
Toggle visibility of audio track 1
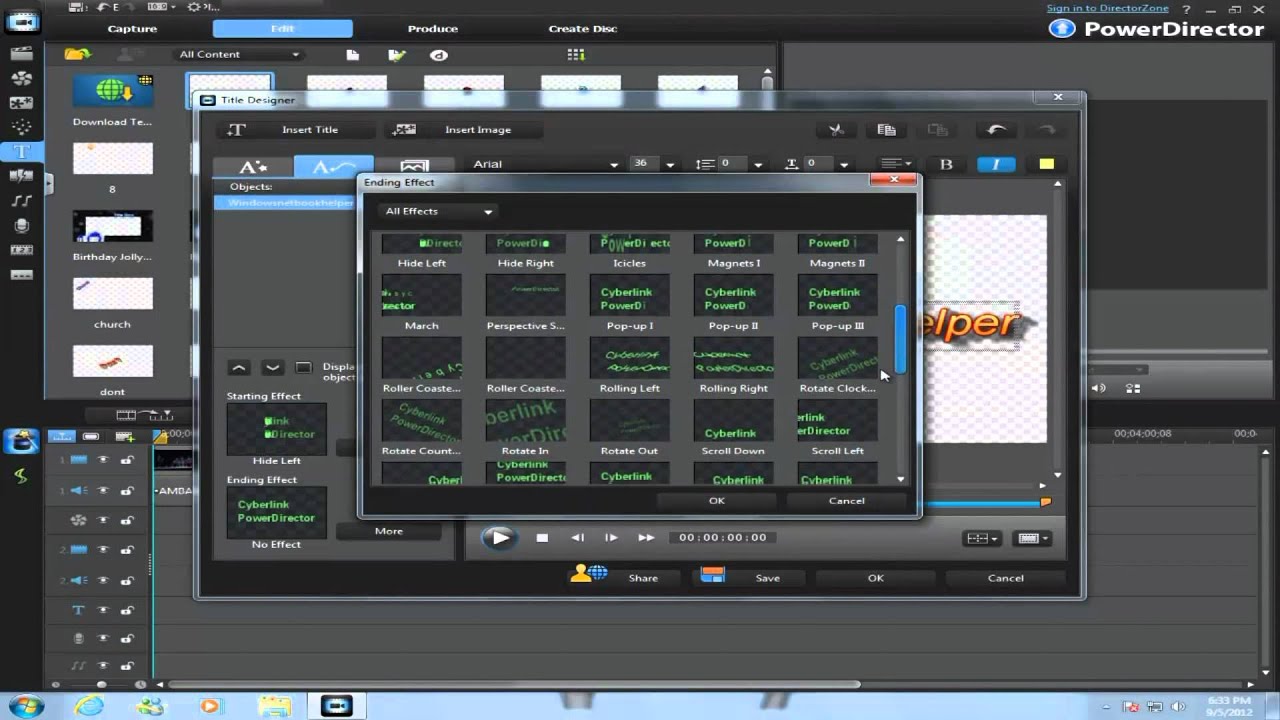102,490
